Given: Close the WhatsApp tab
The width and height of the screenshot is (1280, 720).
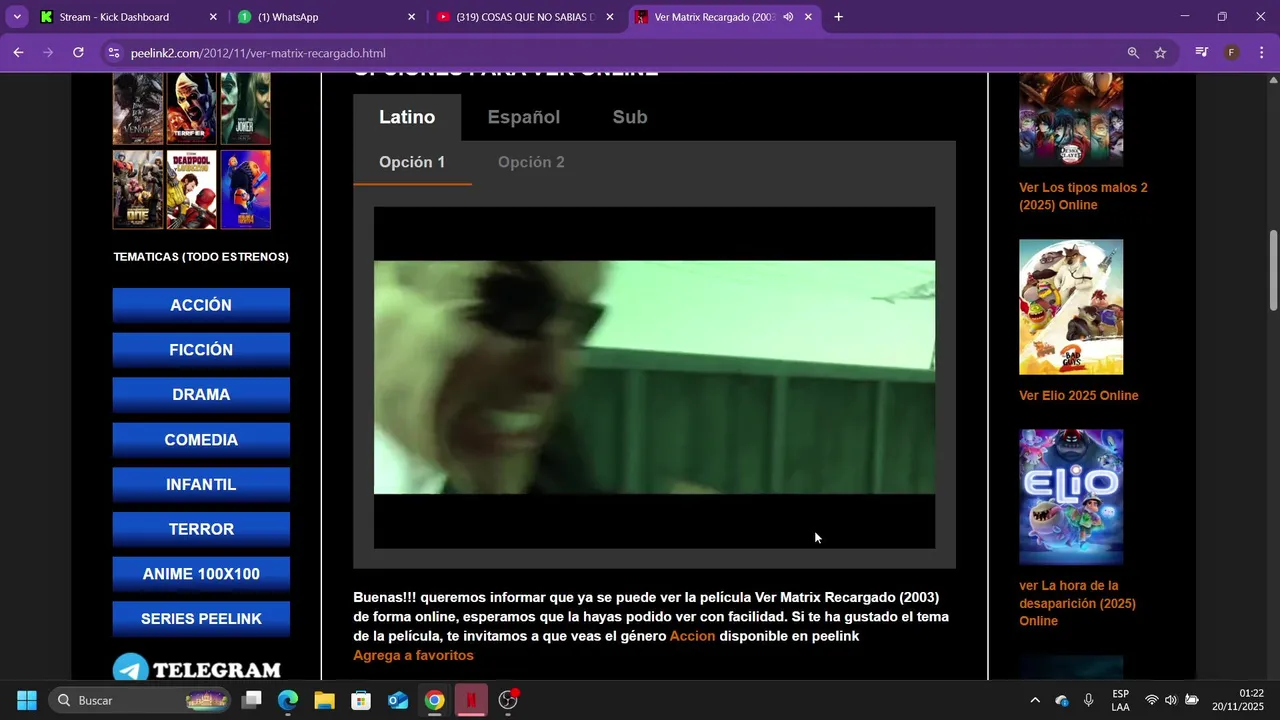Looking at the screenshot, I should 411,17.
